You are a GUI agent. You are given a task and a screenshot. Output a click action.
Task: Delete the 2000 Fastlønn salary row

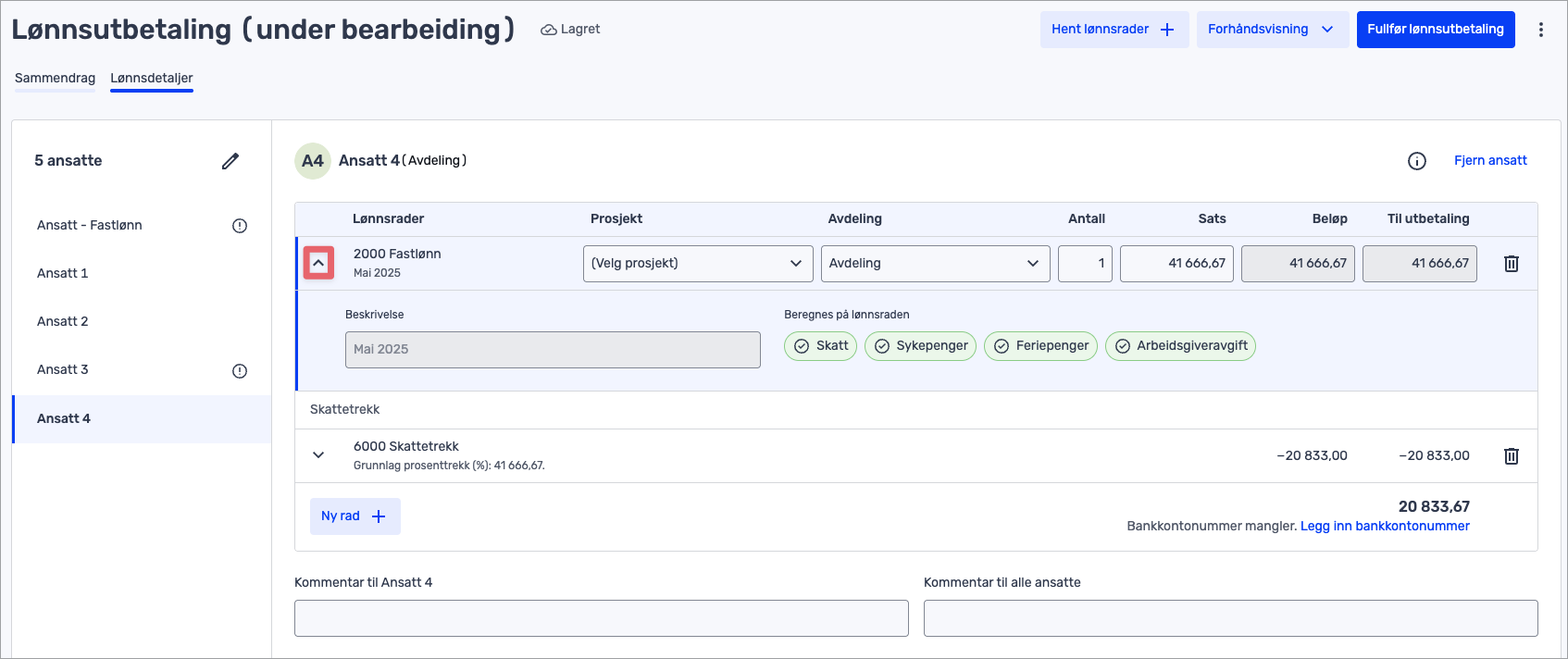click(1511, 264)
